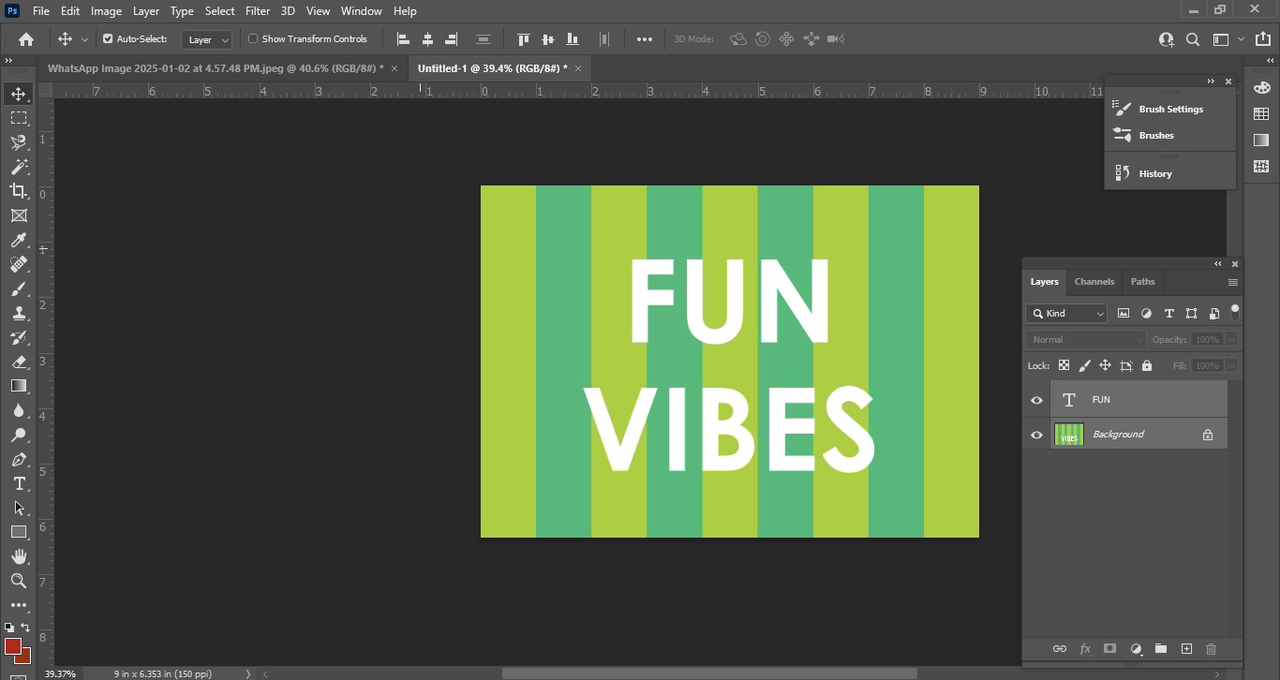Select the Healing Brush tool

coord(19,264)
